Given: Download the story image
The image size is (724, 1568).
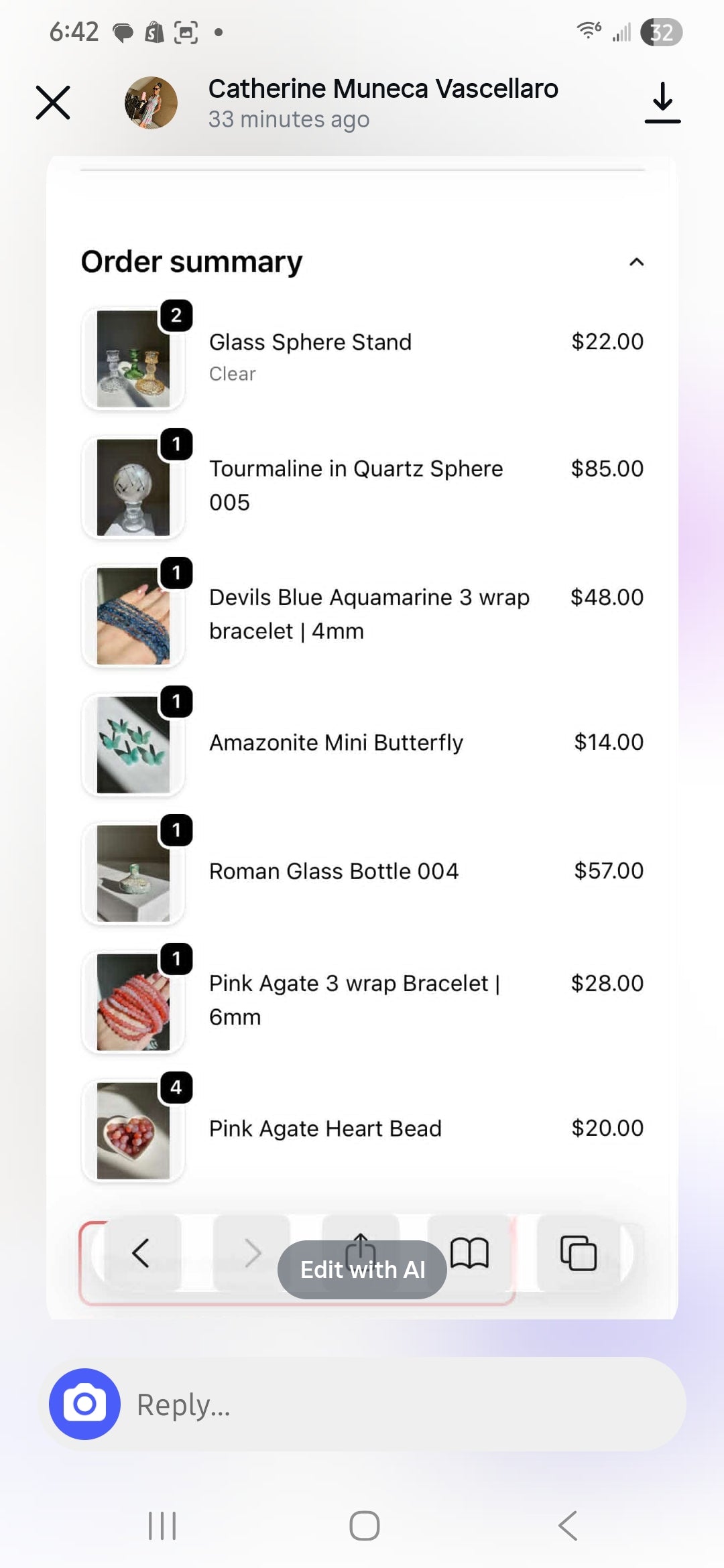Looking at the screenshot, I should pos(662,103).
